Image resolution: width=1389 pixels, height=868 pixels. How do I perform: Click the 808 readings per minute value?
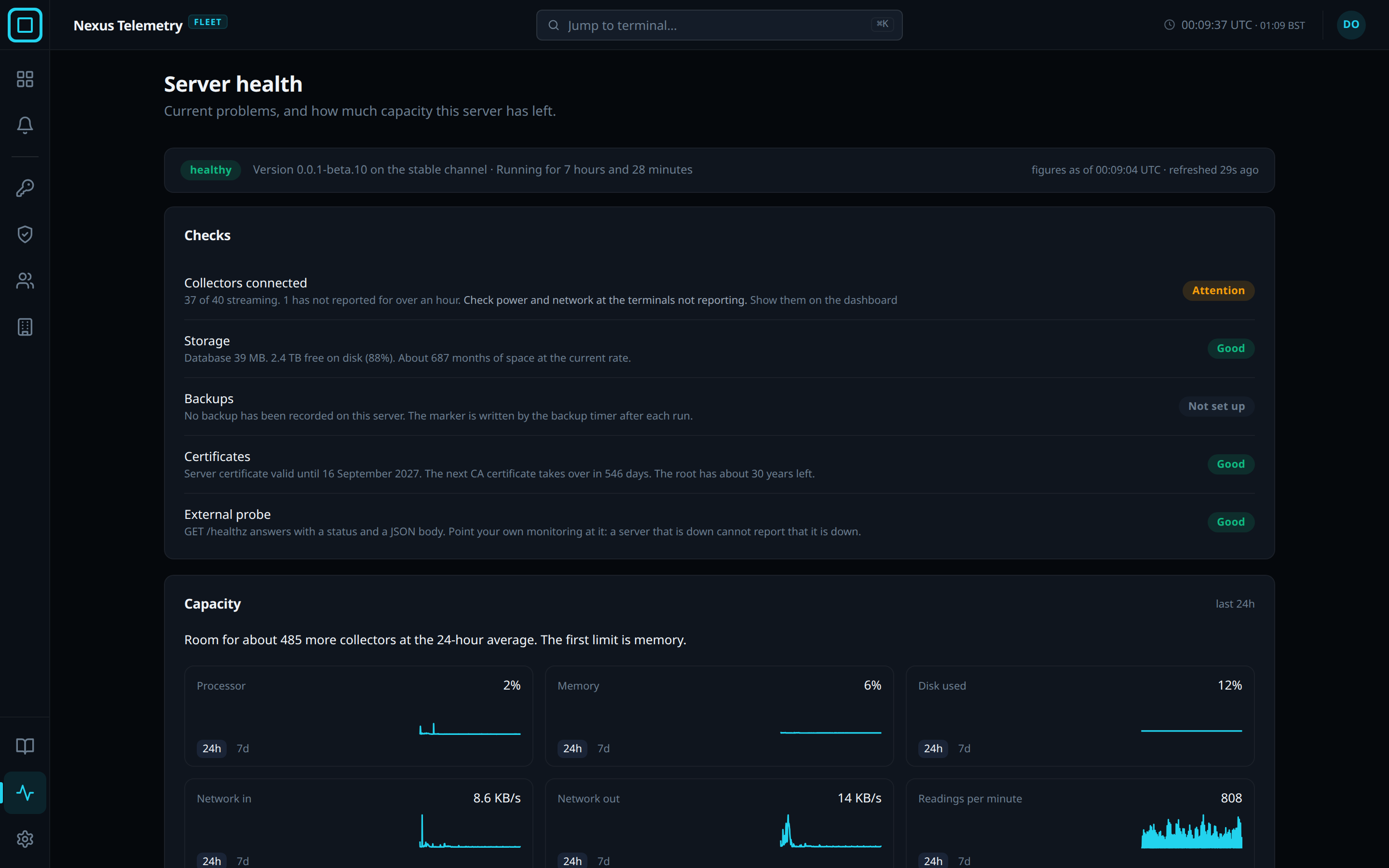click(x=1231, y=798)
